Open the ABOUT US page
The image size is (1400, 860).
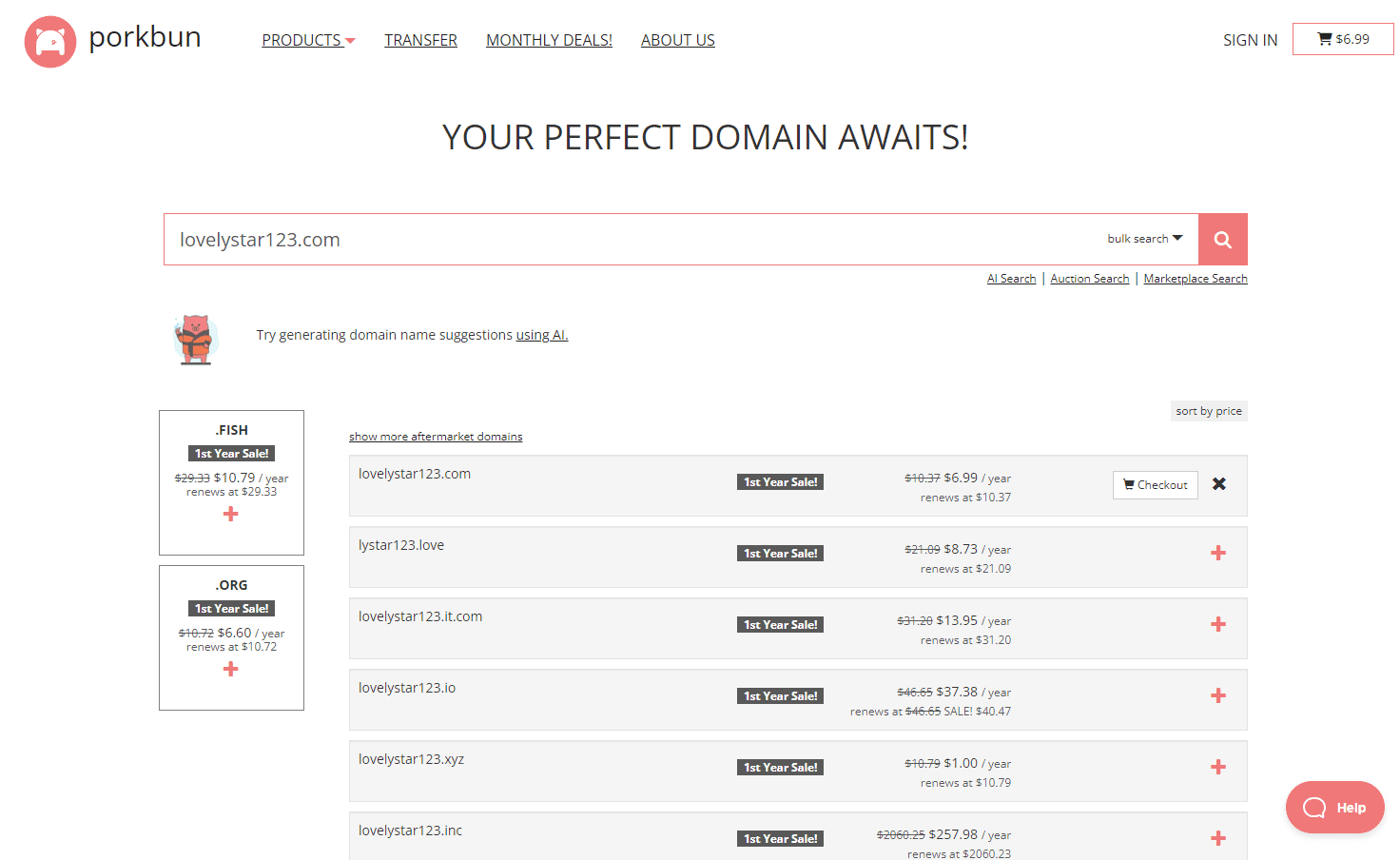coord(677,40)
